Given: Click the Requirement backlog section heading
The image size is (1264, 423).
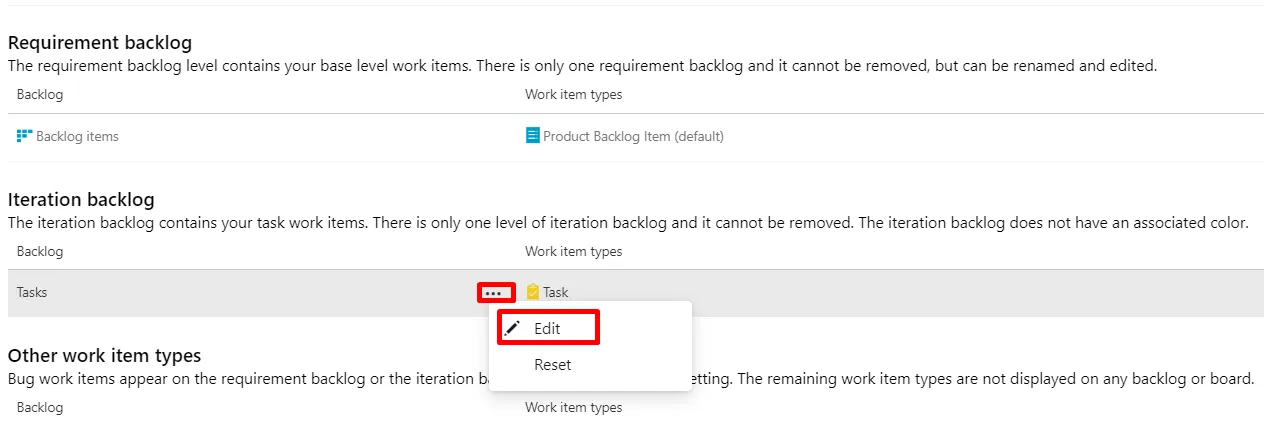Looking at the screenshot, I should pyautogui.click(x=100, y=43).
